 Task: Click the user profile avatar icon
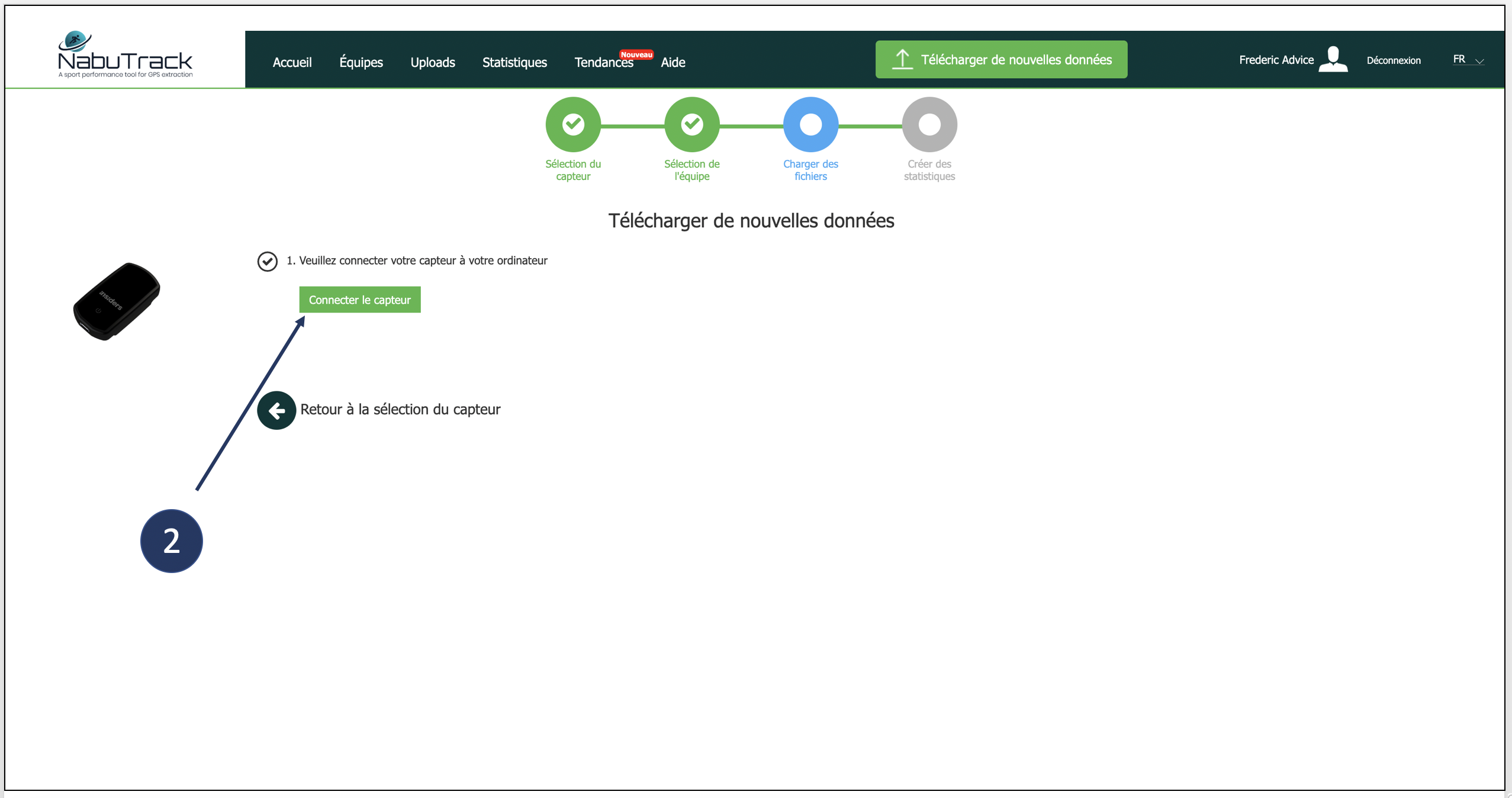coord(1333,59)
